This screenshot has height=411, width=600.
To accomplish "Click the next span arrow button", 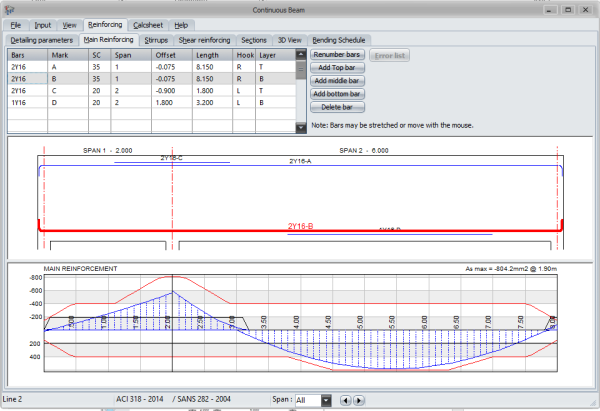I will [x=359, y=400].
